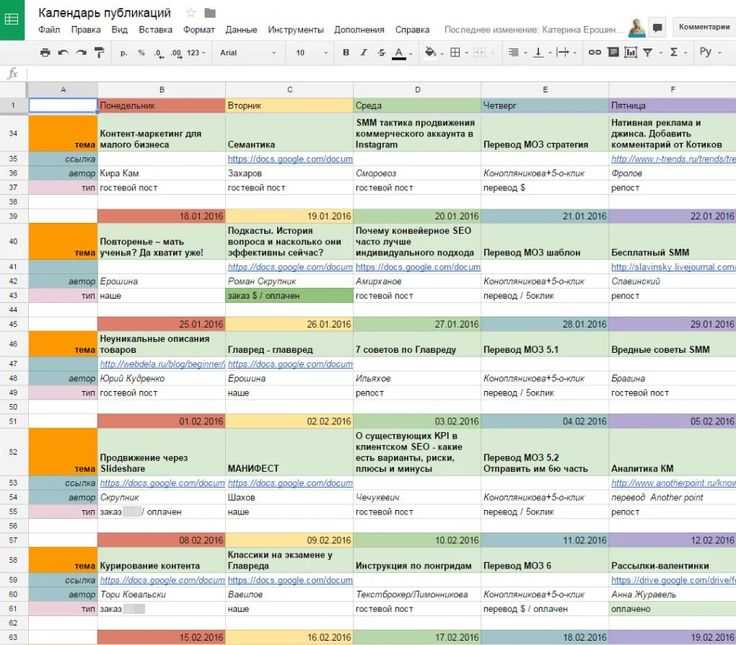This screenshot has height=645, width=736.
Task: Open the Формат menu
Action: point(199,30)
